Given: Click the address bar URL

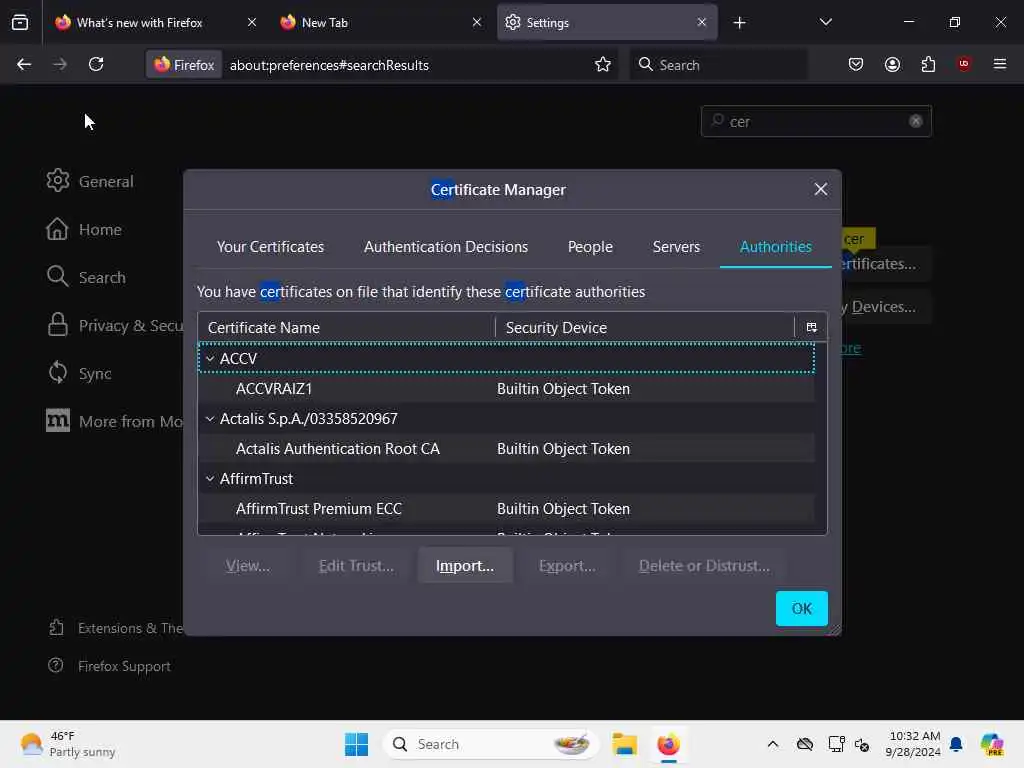Looking at the screenshot, I should pyautogui.click(x=329, y=65).
